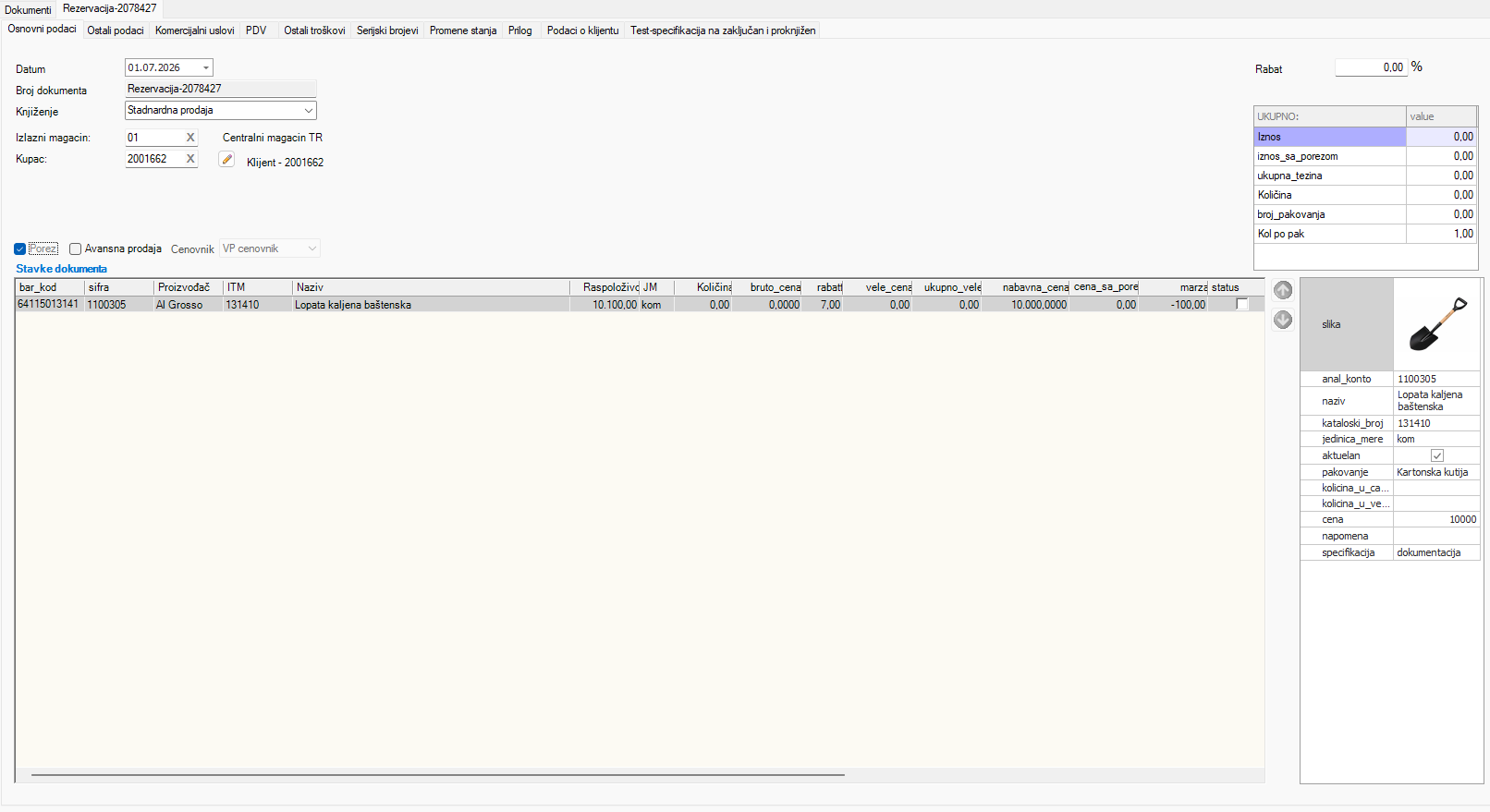
Task: Move item up with the up arrow
Action: point(1283,290)
